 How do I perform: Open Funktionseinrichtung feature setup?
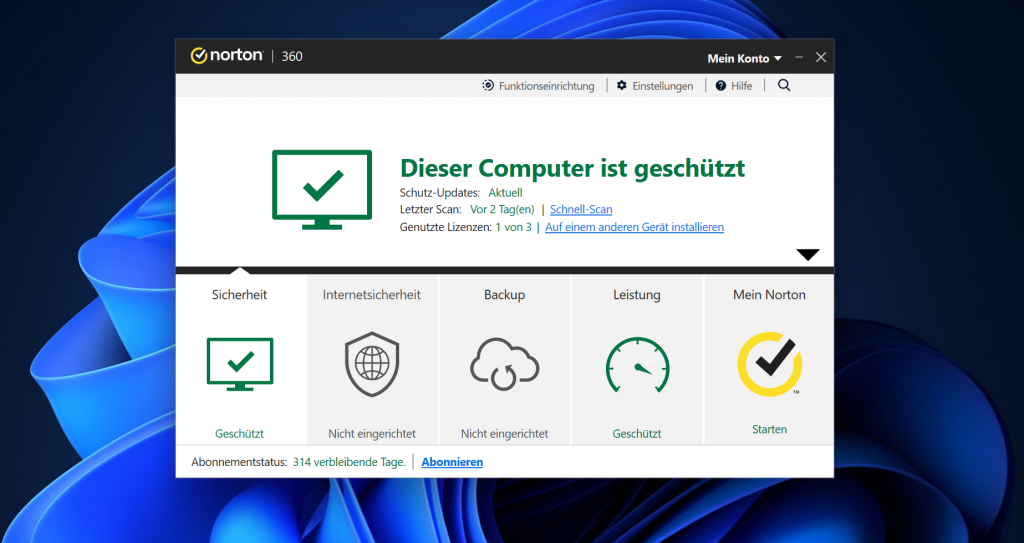[x=539, y=86]
